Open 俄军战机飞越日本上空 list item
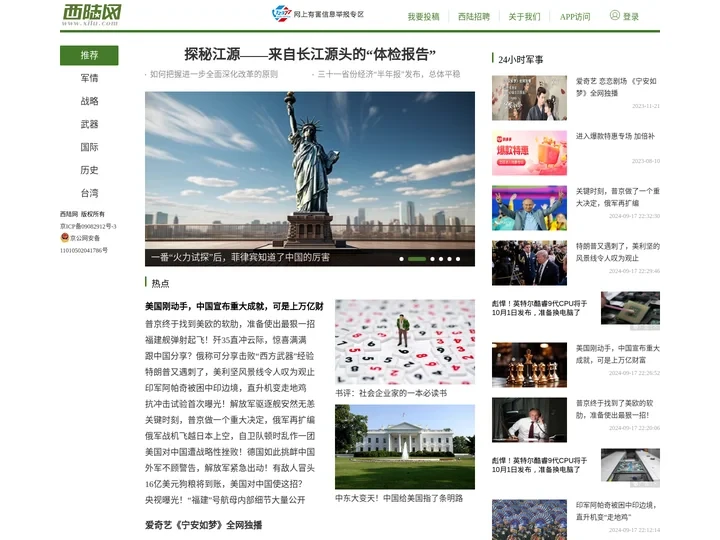Image resolution: width=720 pixels, height=540 pixels. click(x=230, y=436)
